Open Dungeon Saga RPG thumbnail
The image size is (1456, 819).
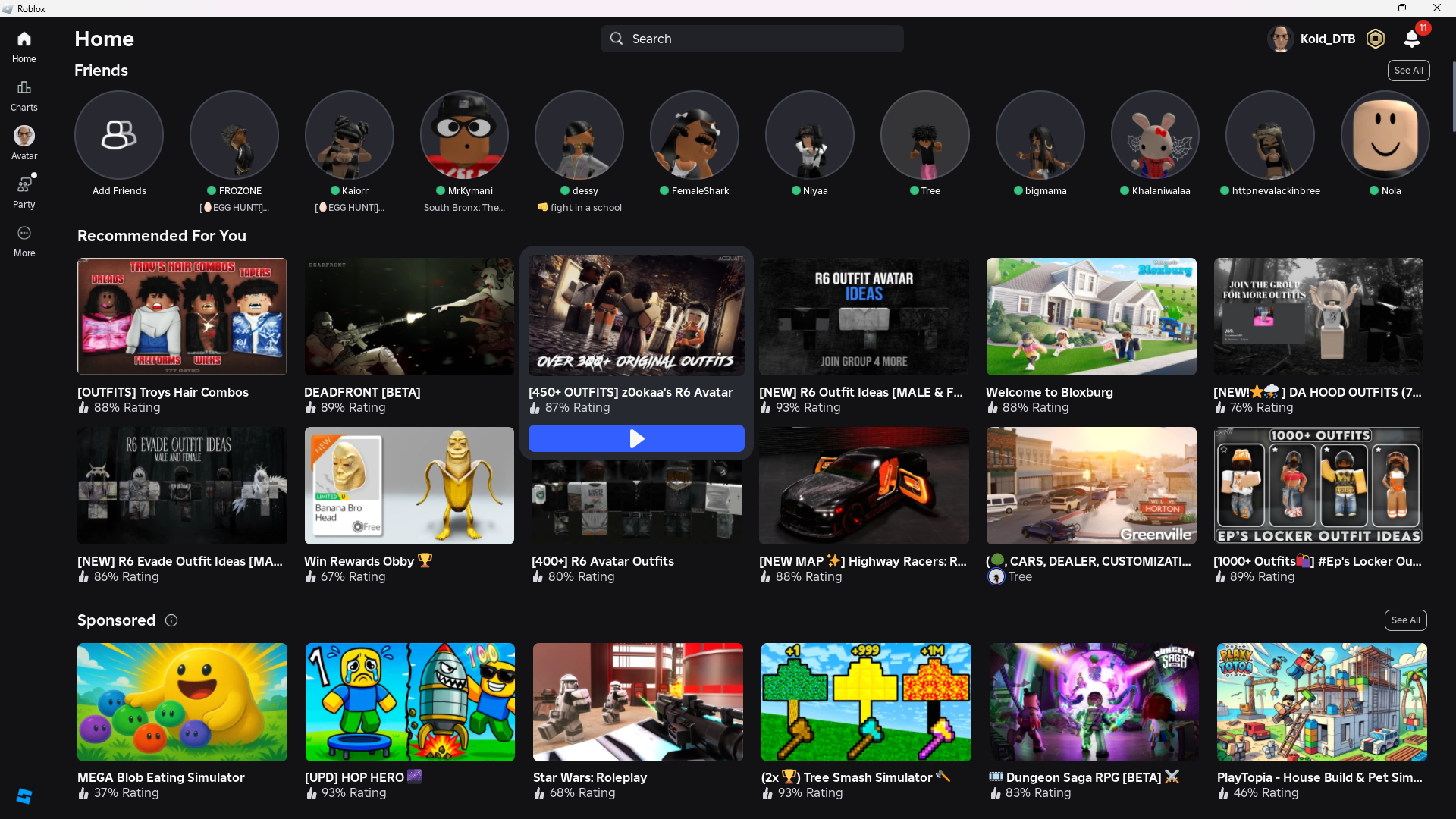[x=1094, y=702]
